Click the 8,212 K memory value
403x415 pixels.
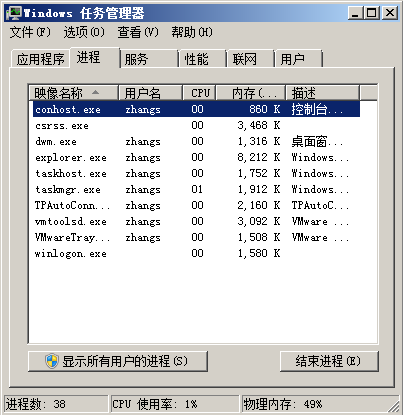click(x=259, y=157)
